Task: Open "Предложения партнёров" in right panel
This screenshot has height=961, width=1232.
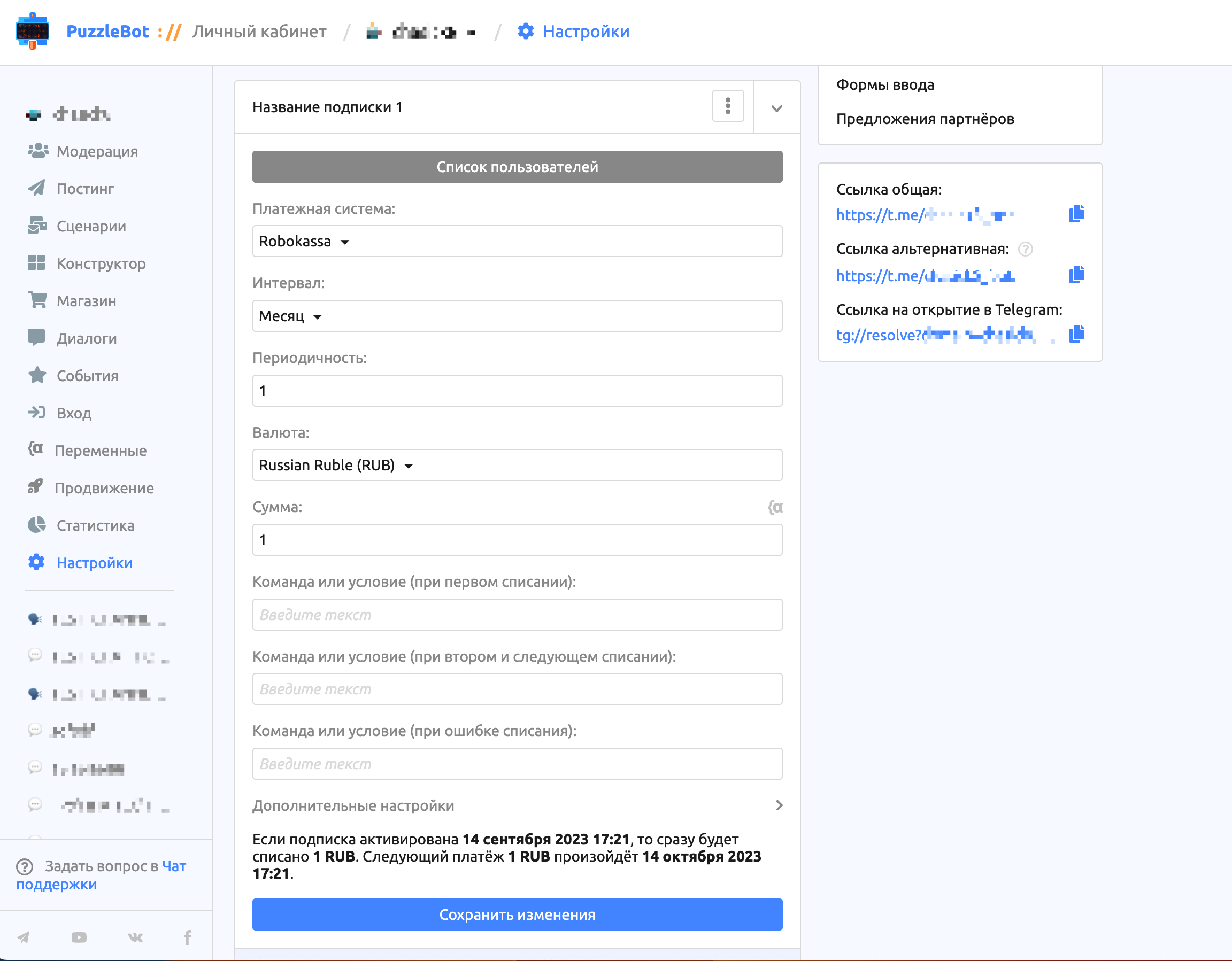Action: pyautogui.click(x=925, y=119)
